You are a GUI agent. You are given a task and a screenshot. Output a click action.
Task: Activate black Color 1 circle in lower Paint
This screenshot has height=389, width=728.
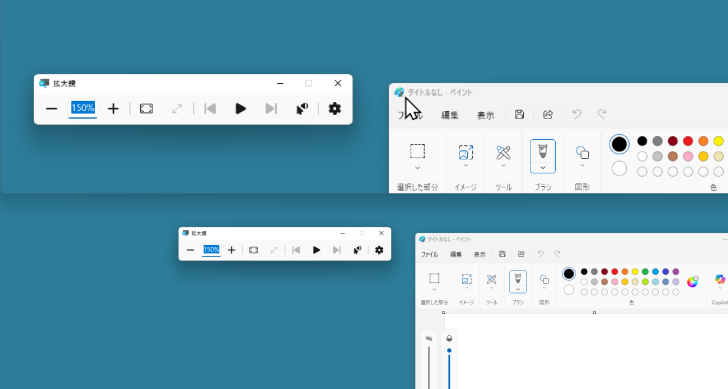tap(569, 274)
